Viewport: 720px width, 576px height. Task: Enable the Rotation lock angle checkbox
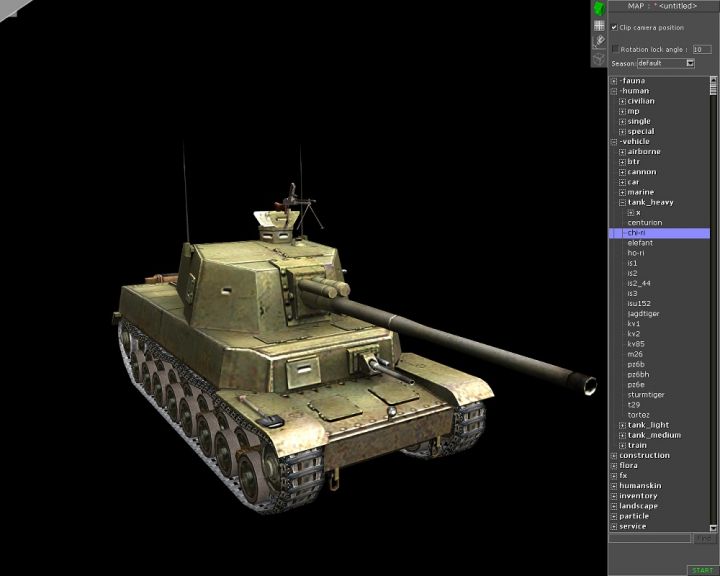[x=615, y=48]
